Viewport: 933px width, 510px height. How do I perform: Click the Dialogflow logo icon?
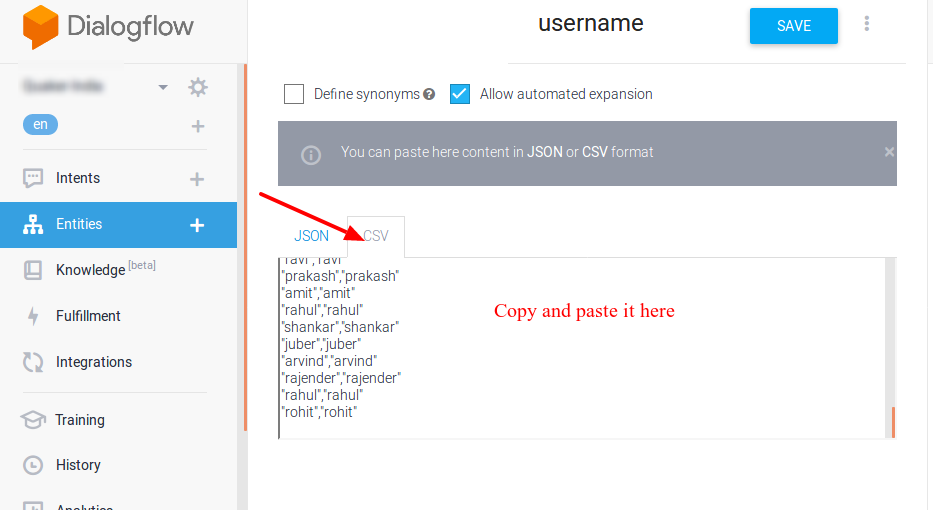tap(40, 27)
